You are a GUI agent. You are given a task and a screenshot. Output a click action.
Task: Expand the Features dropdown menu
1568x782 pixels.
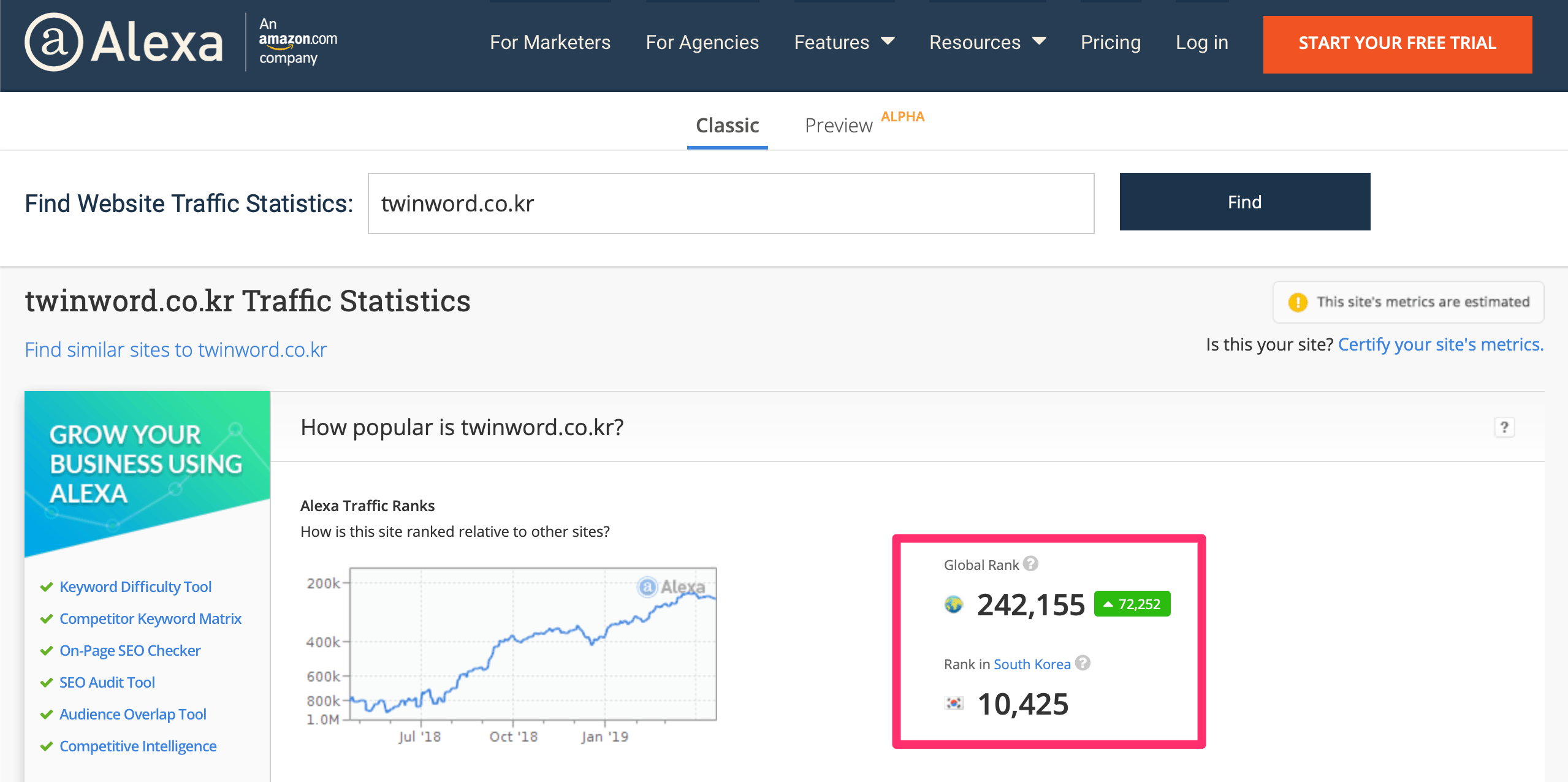(844, 42)
